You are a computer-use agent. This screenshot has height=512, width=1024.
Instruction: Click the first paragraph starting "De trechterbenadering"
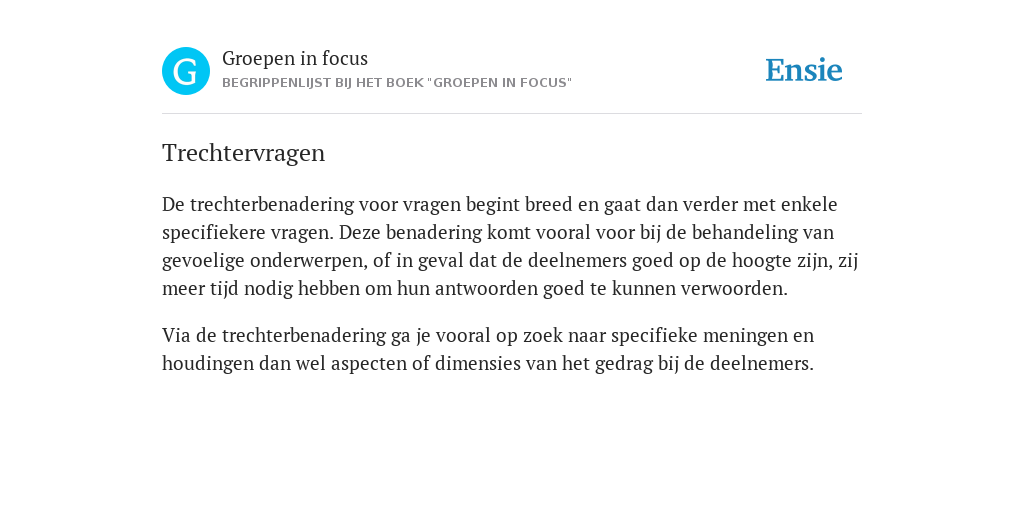pos(510,246)
